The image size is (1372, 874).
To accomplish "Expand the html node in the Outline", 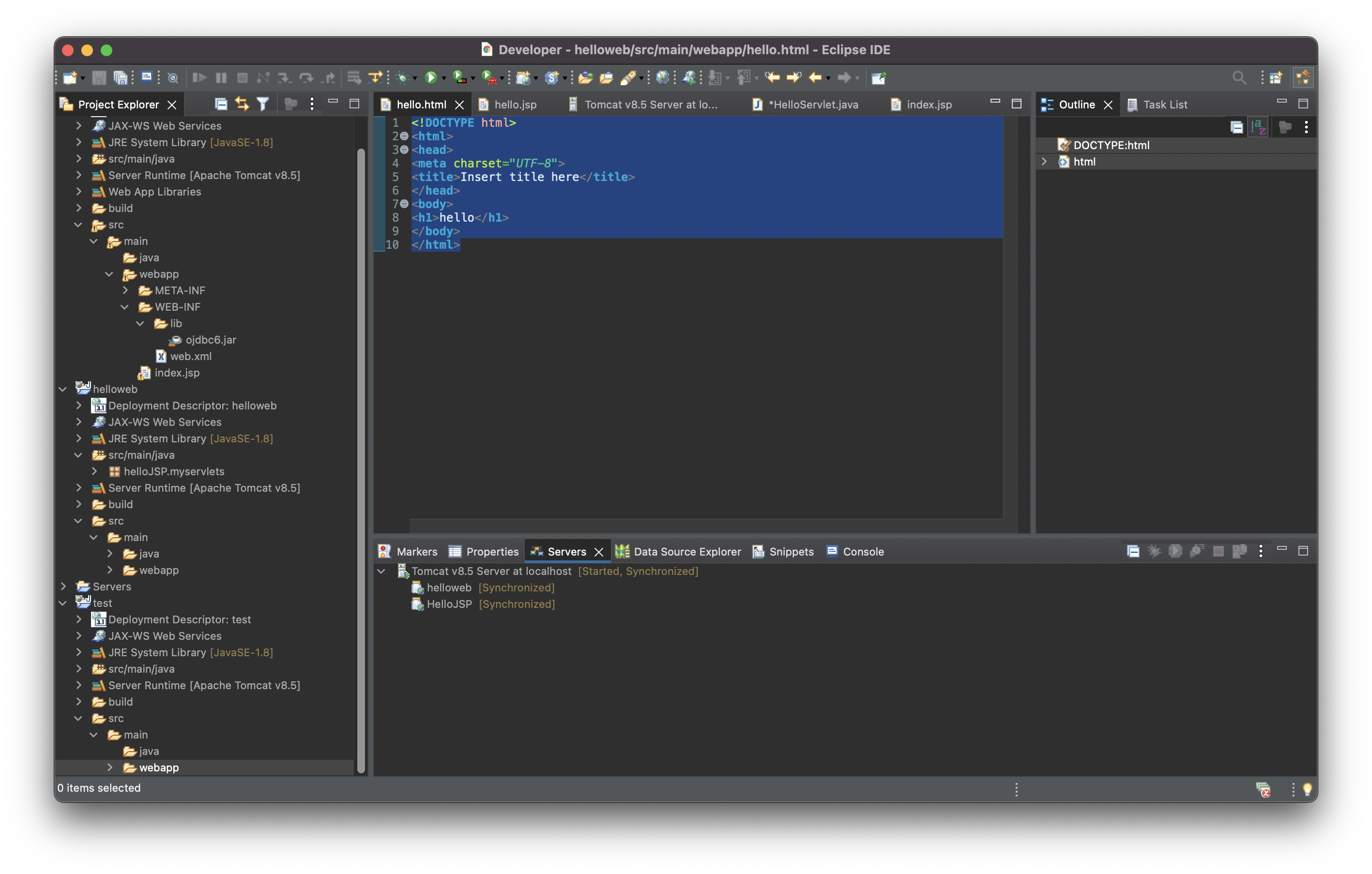I will pyautogui.click(x=1044, y=162).
